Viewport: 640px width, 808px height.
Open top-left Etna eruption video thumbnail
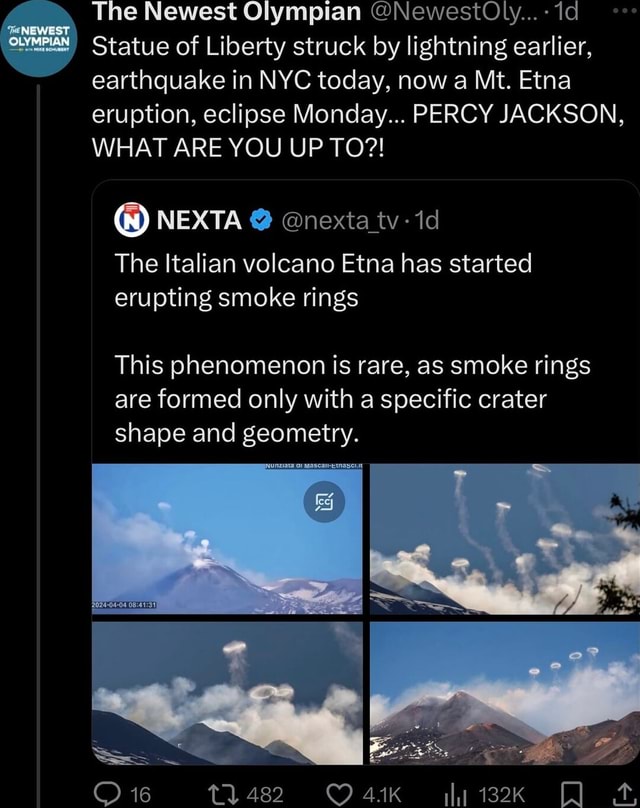point(226,539)
